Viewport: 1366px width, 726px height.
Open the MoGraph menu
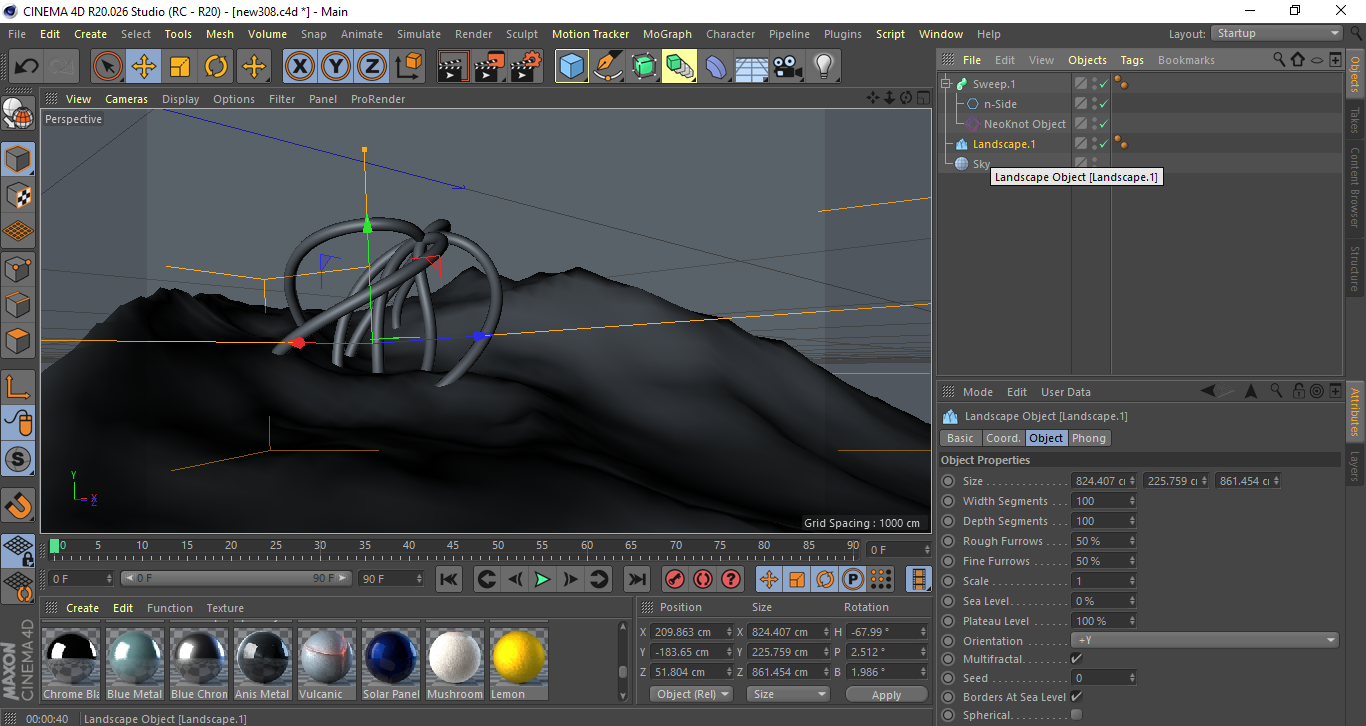pyautogui.click(x=667, y=34)
